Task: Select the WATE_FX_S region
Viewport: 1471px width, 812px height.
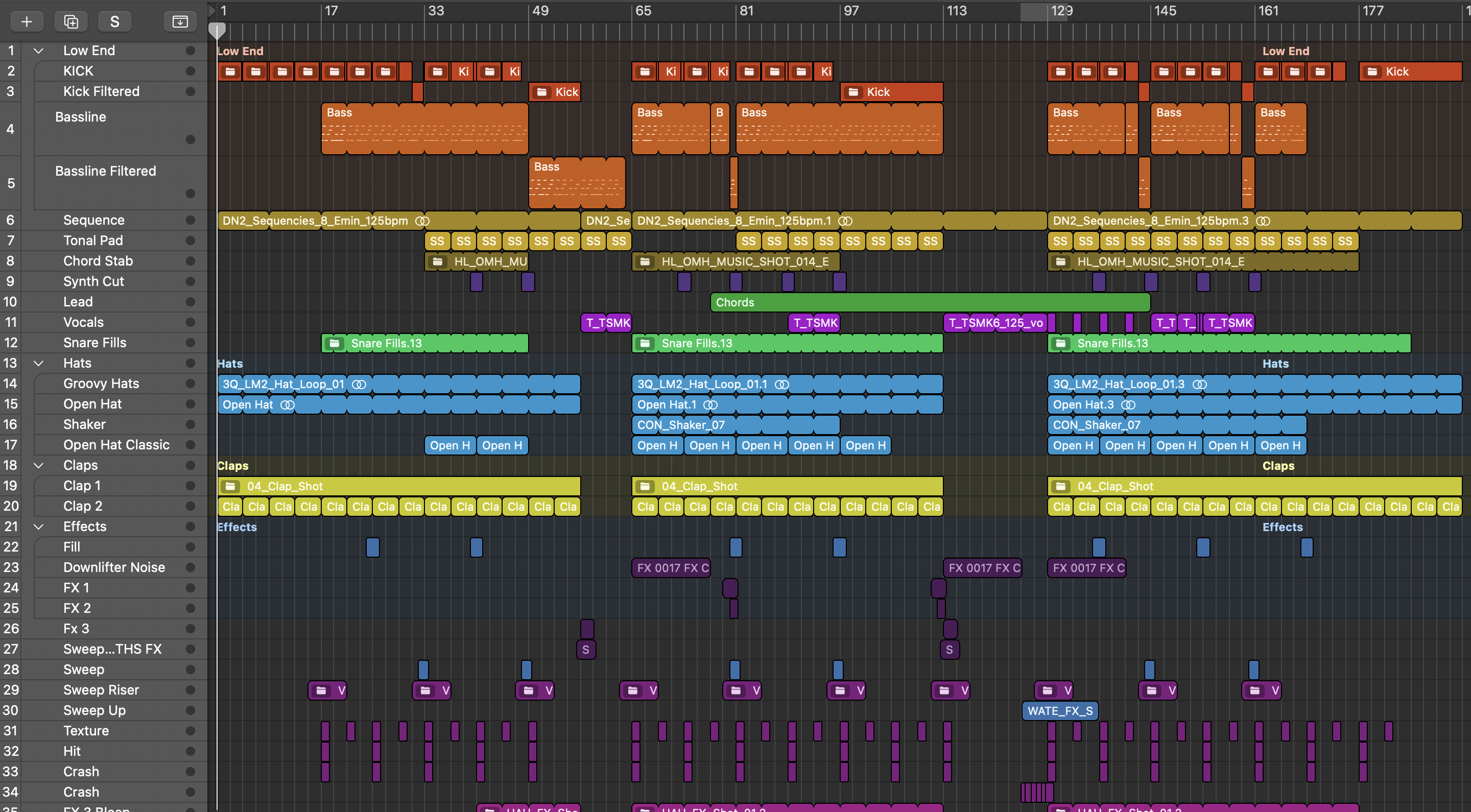Action: (1060, 711)
